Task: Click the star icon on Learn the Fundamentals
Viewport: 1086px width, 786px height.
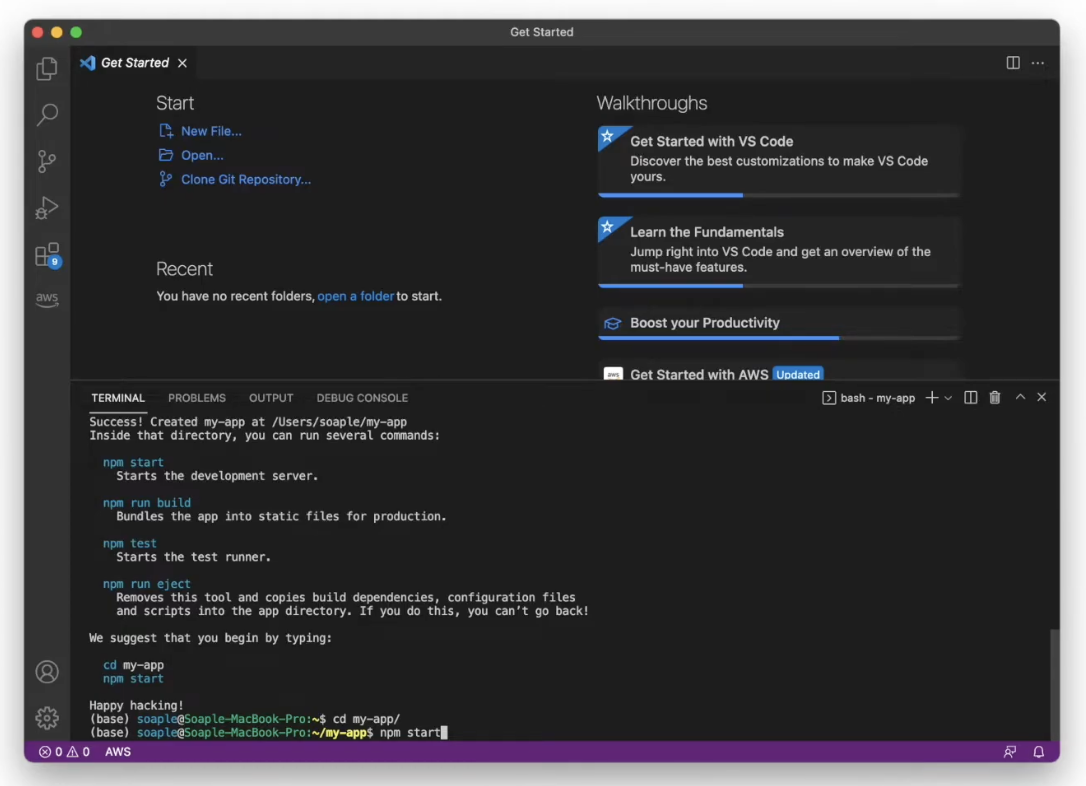Action: (607, 226)
